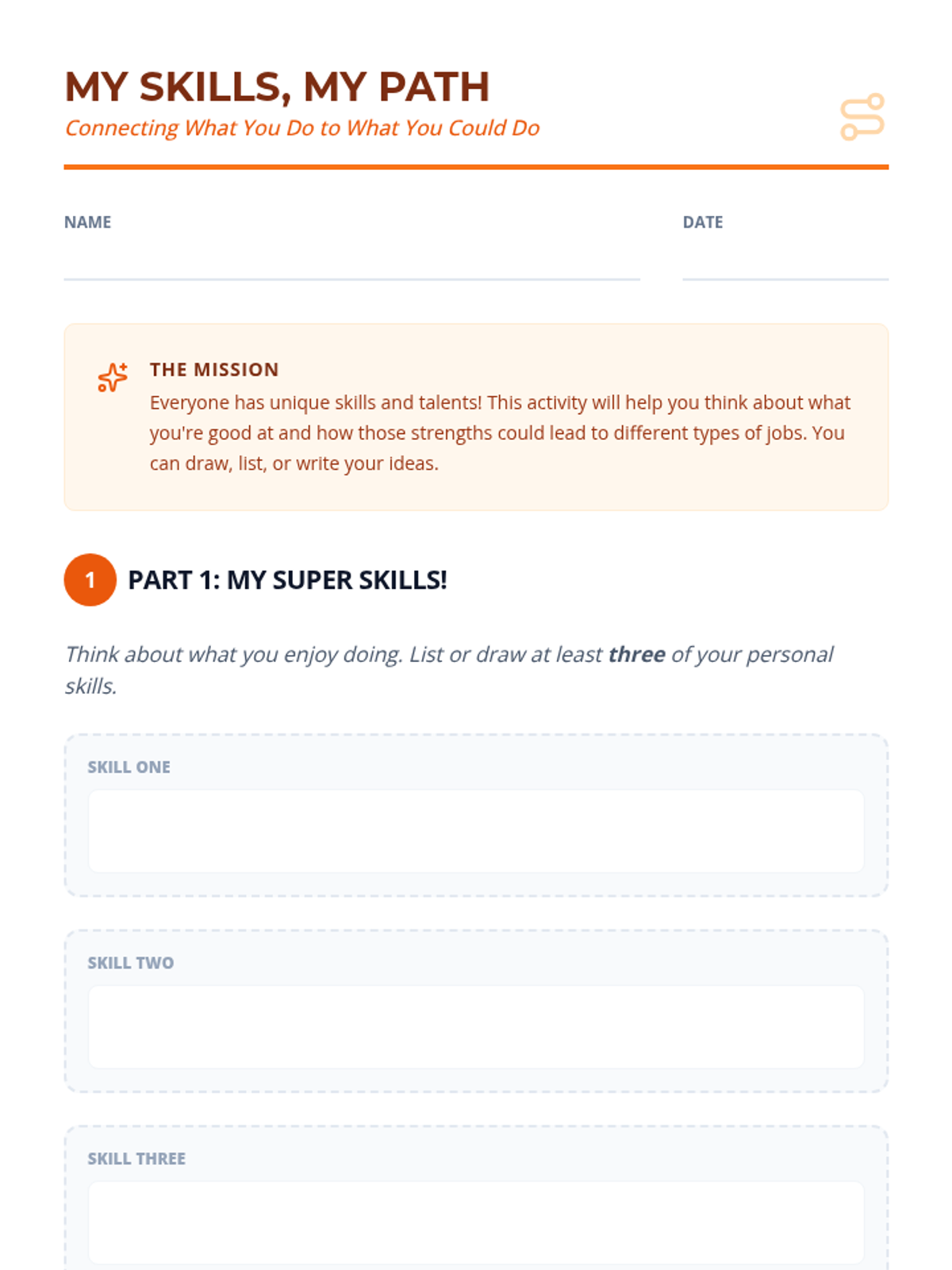This screenshot has height=1270, width=952.
Task: Click the Skill Two label
Action: (130, 963)
